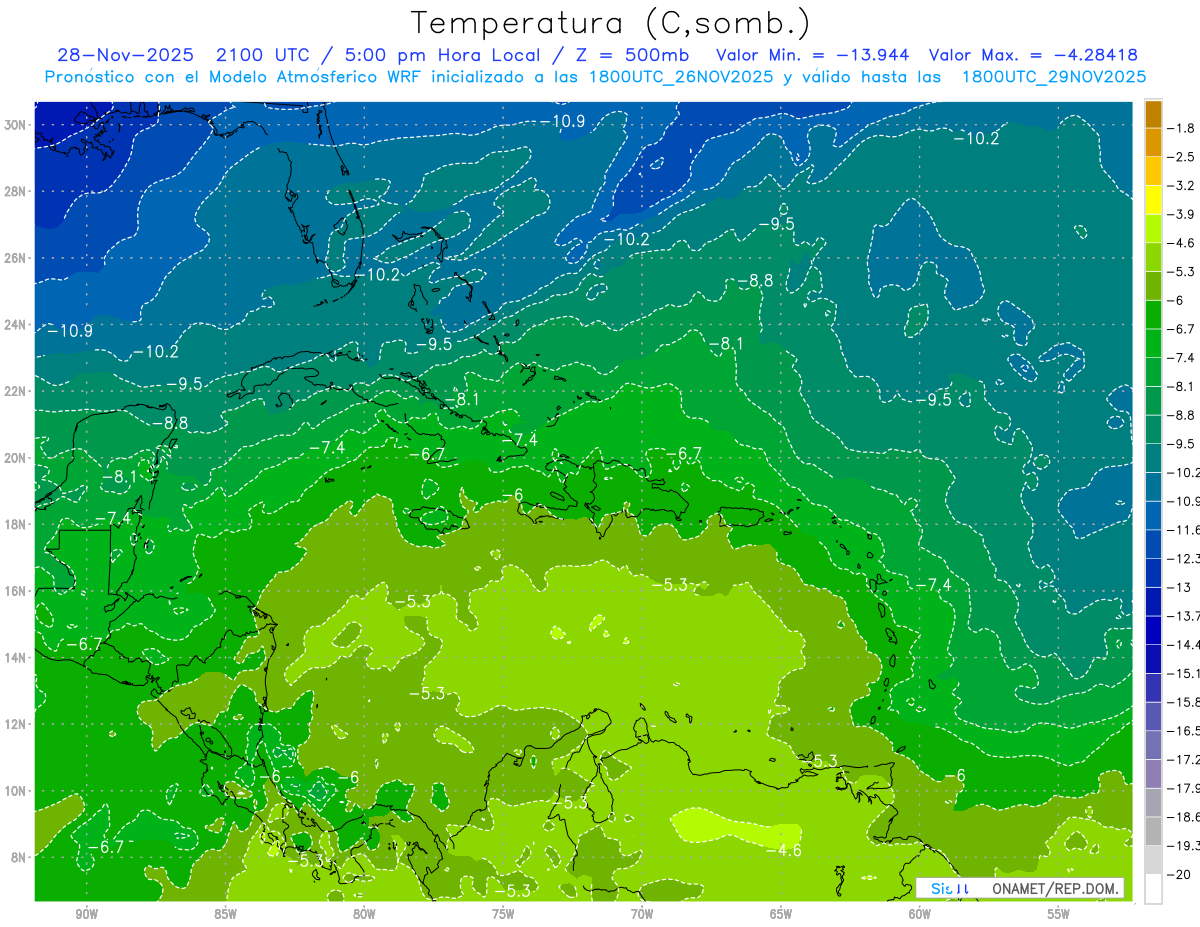Click the "12N" latitude axis label

tap(16, 724)
